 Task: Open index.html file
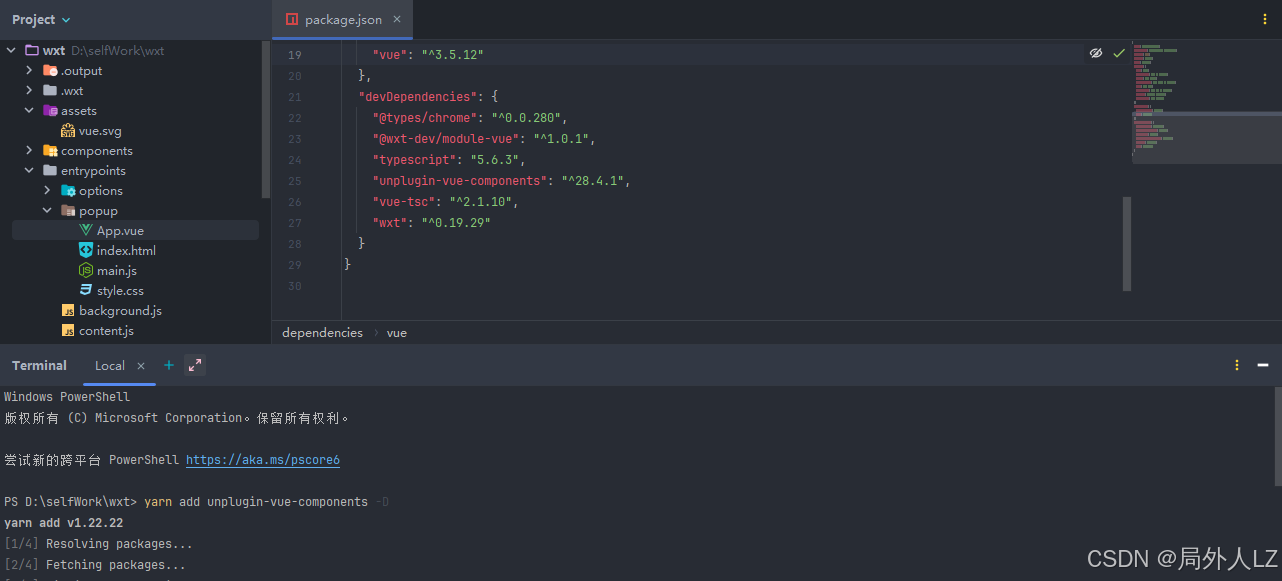126,250
